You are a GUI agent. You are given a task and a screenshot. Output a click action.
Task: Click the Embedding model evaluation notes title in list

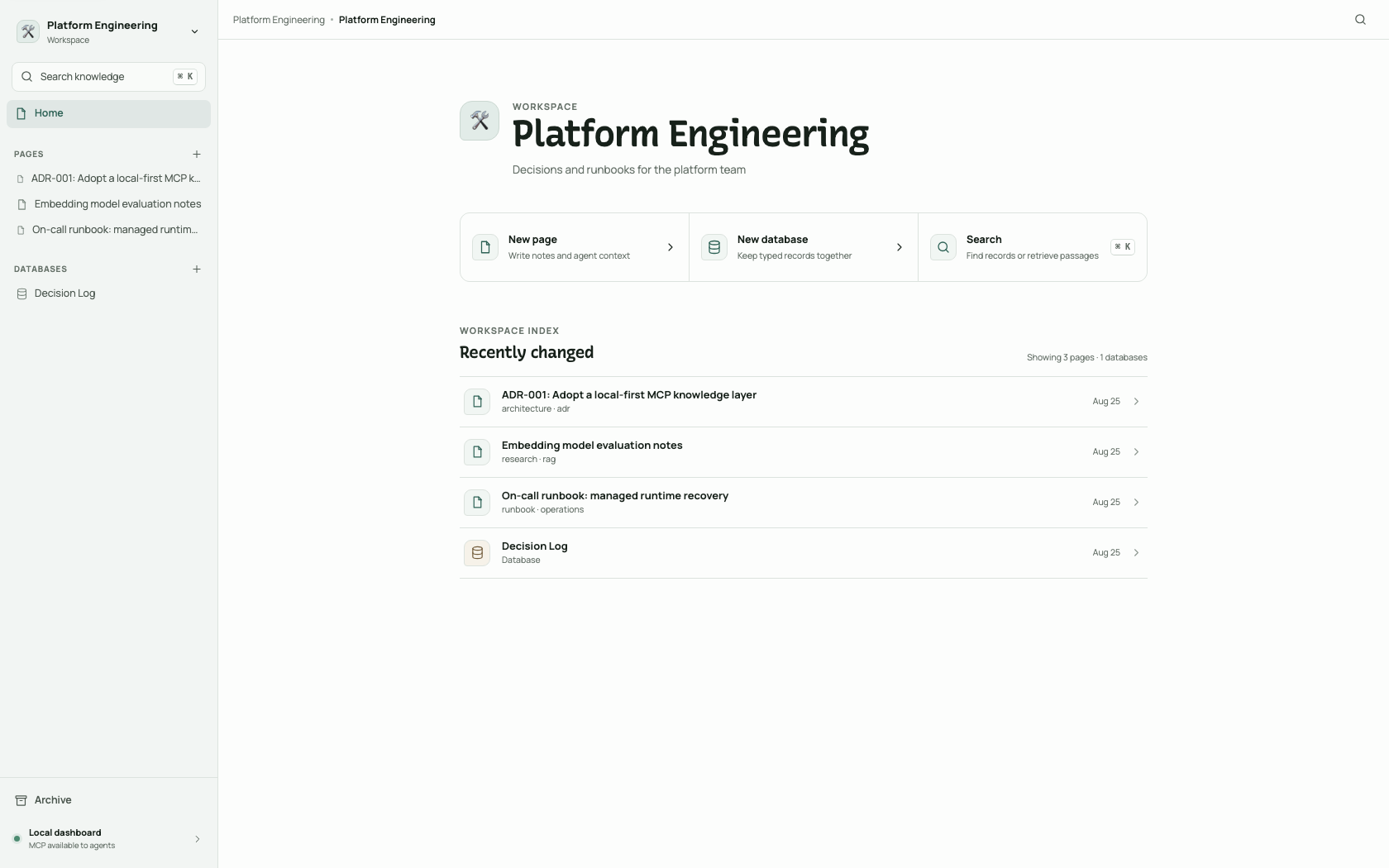592,446
